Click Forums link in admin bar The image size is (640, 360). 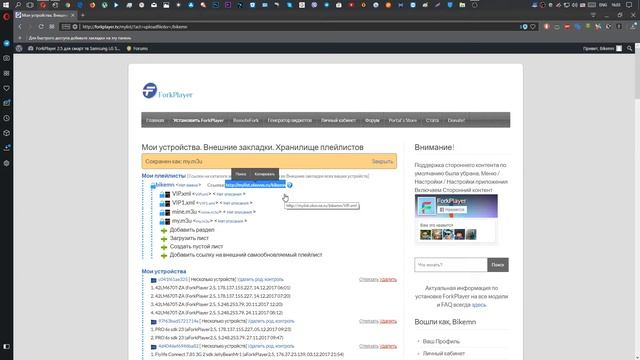(137, 48)
